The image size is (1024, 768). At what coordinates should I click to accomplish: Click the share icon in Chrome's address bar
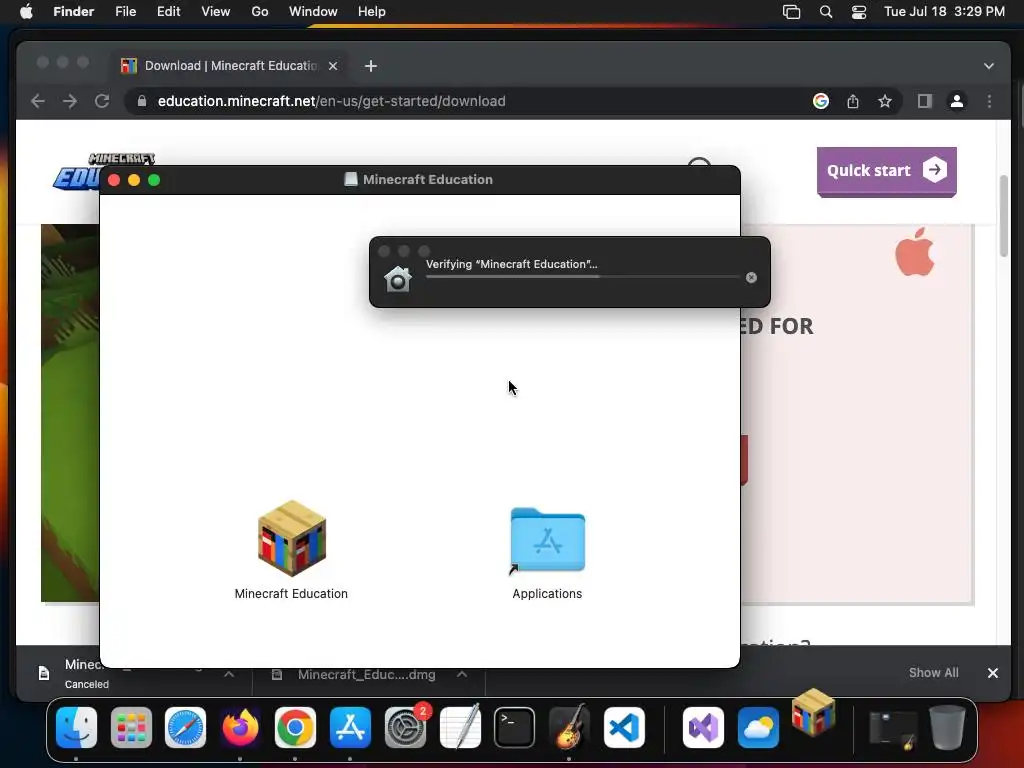[x=853, y=101]
